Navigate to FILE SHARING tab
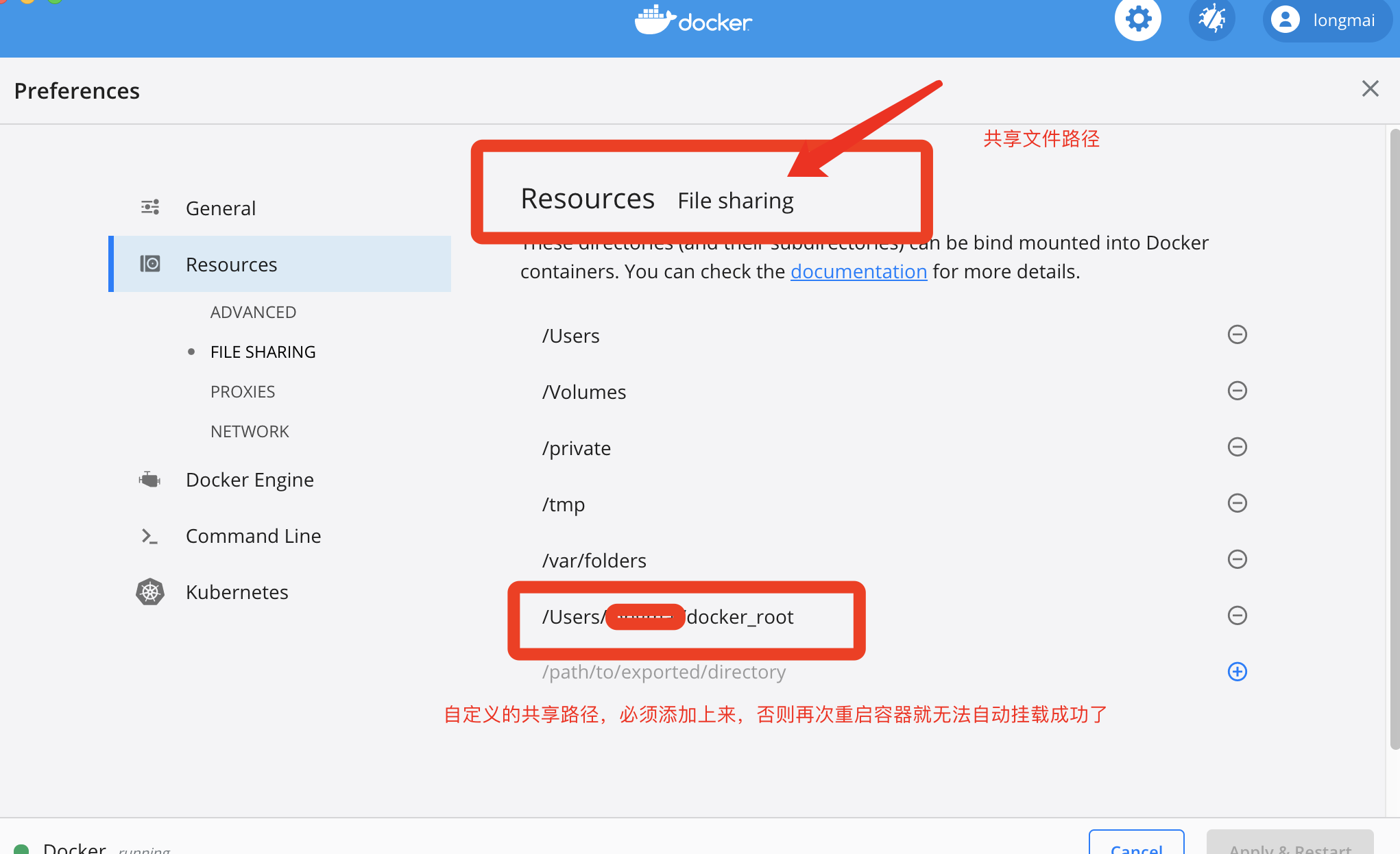This screenshot has height=854, width=1400. click(262, 351)
